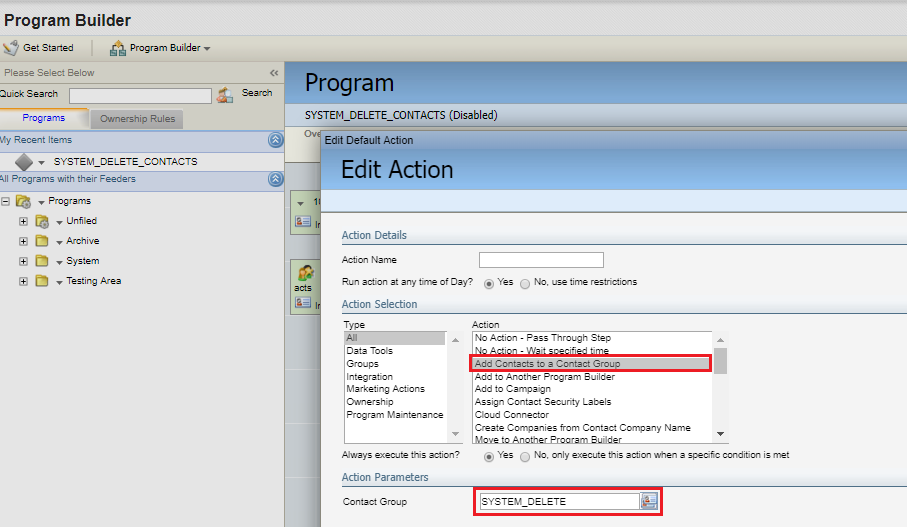Image resolution: width=907 pixels, height=527 pixels.
Task: Open dropdown arrow next to SYSTEM_DELETE_CONTACTS recent item
Action: click(x=41, y=163)
